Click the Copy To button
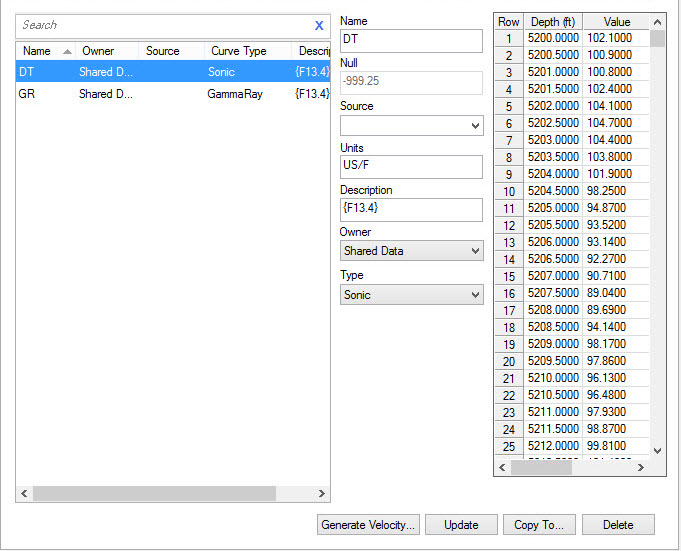The height and width of the screenshot is (551, 681). (539, 525)
